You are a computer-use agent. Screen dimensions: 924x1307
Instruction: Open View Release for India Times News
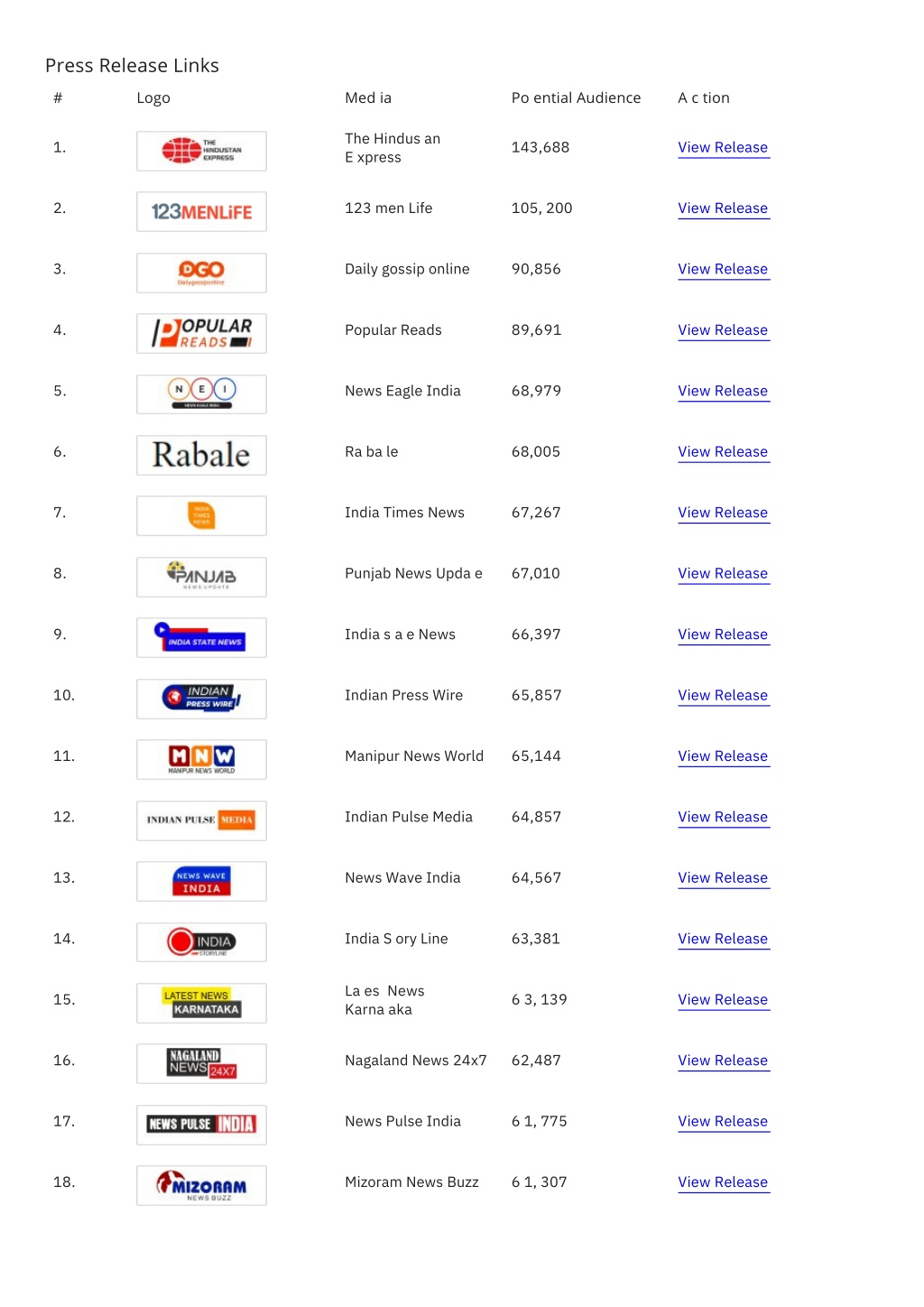point(723,512)
